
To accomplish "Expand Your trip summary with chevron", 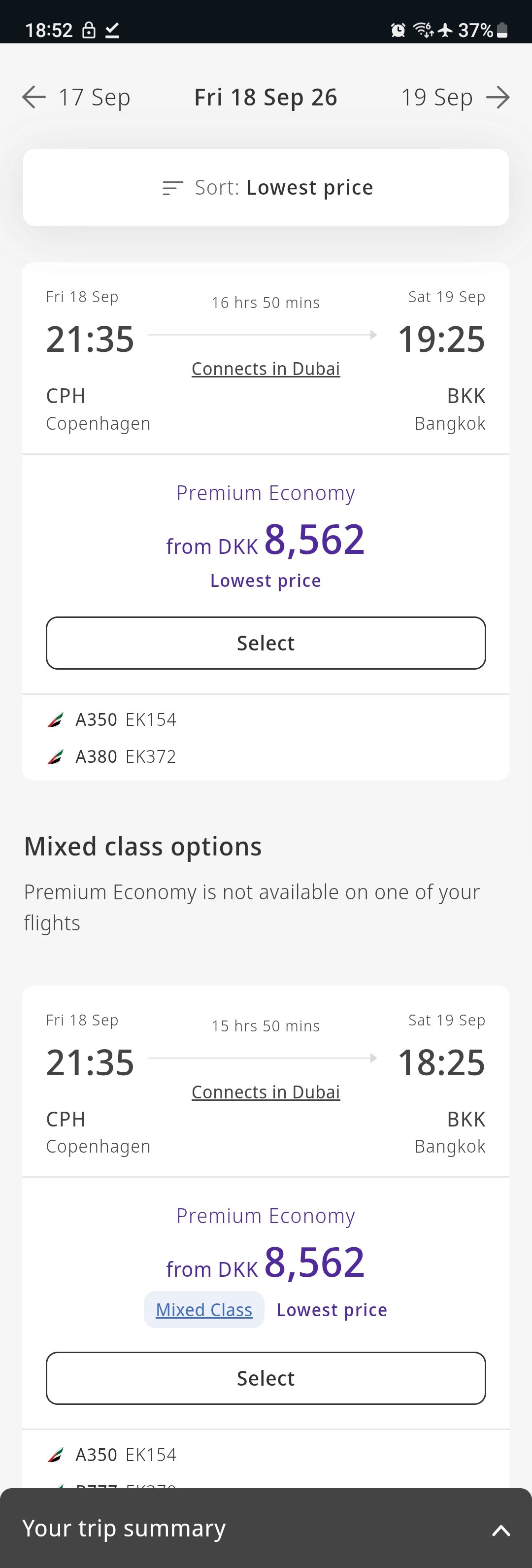I will click(501, 1530).
